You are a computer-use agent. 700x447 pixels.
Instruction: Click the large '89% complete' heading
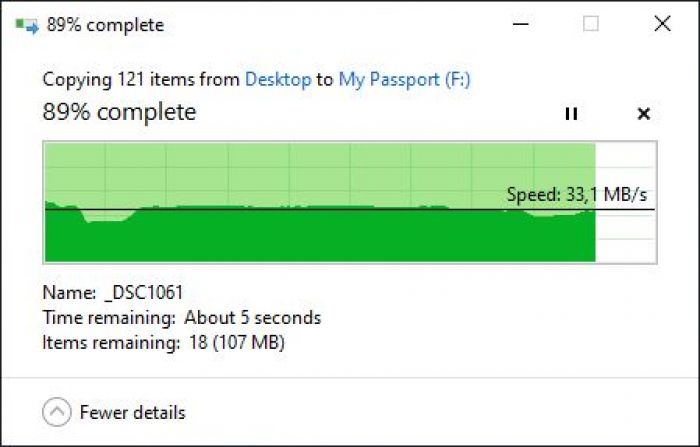tap(119, 112)
